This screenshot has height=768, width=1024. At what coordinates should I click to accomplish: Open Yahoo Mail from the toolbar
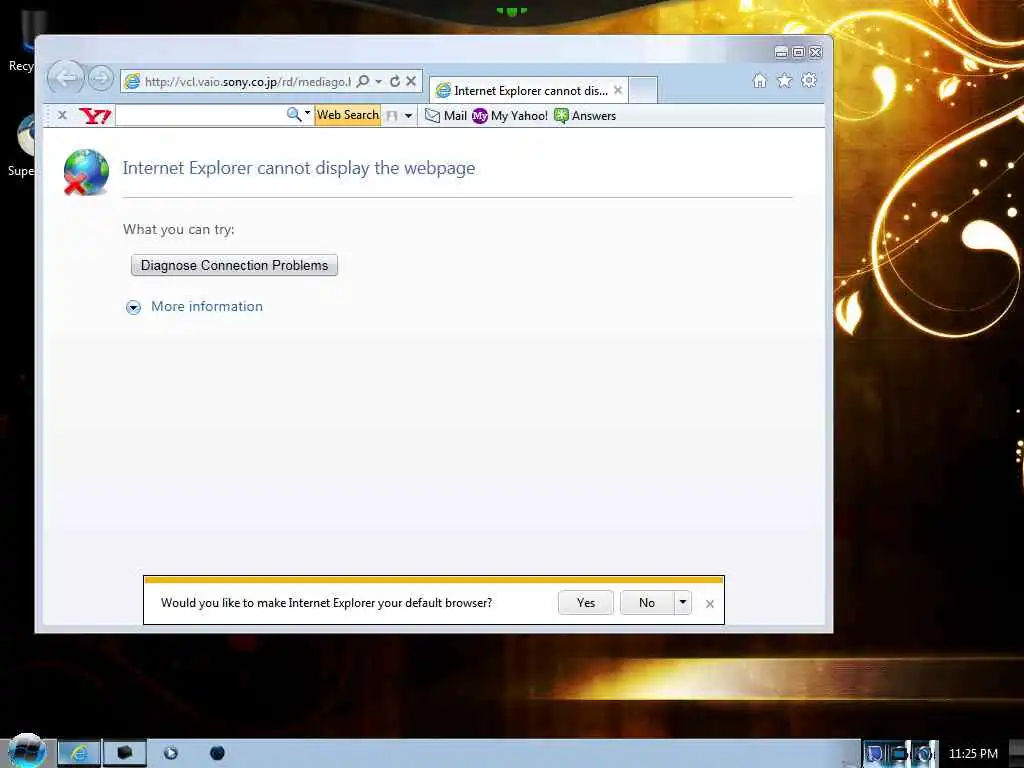(x=446, y=116)
